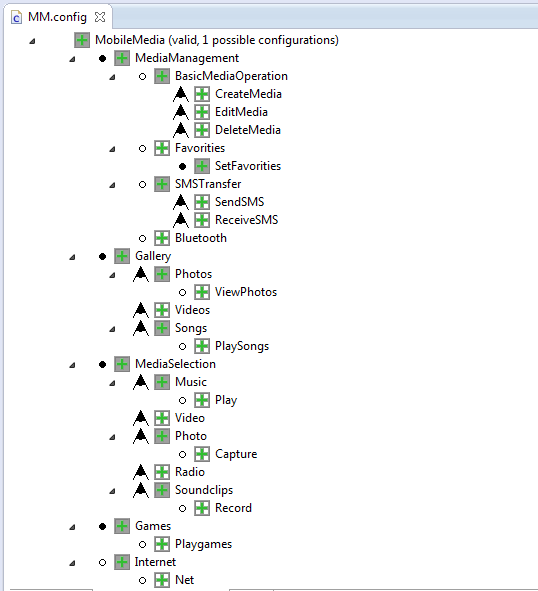The width and height of the screenshot is (538, 591).
Task: Select the Bluetooth tree row
Action: tap(201, 238)
